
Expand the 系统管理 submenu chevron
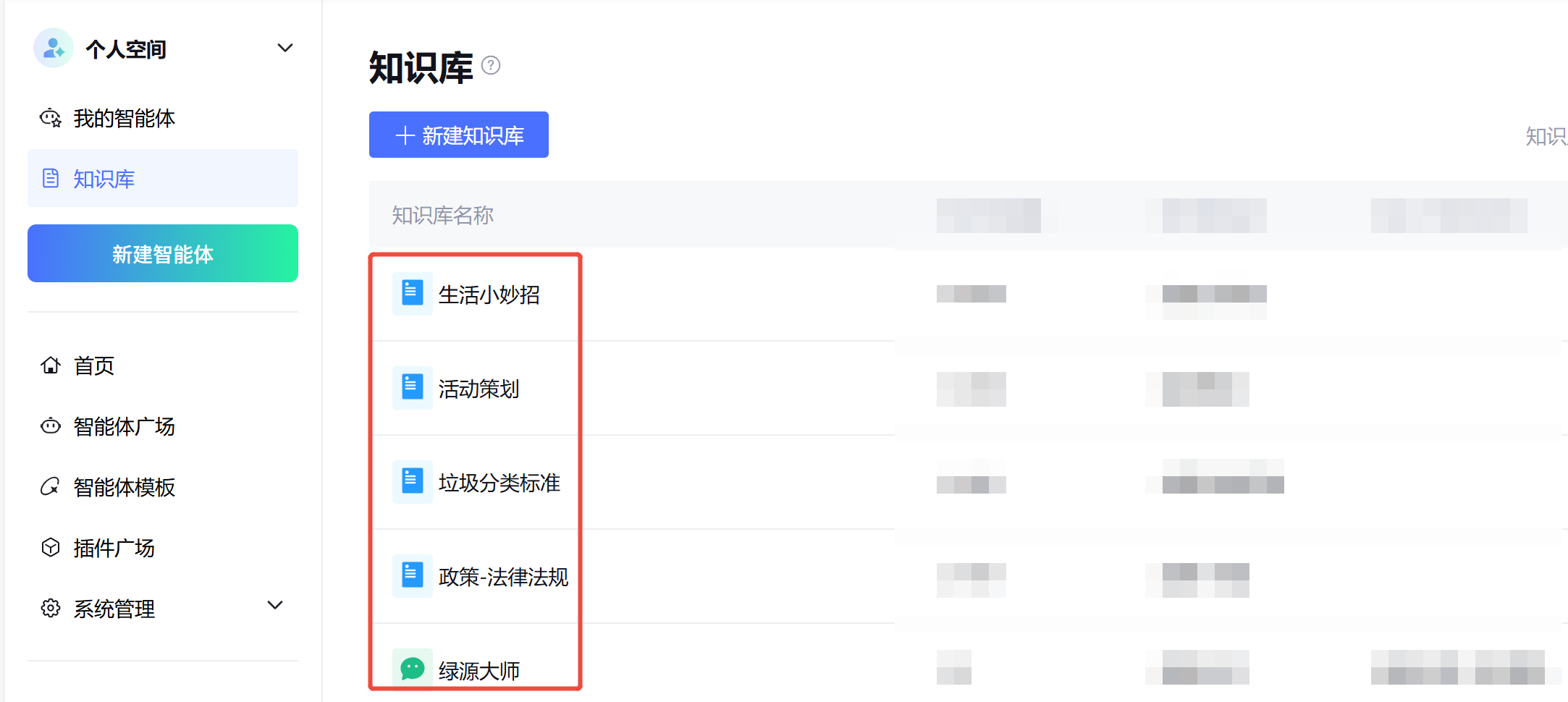tap(275, 606)
